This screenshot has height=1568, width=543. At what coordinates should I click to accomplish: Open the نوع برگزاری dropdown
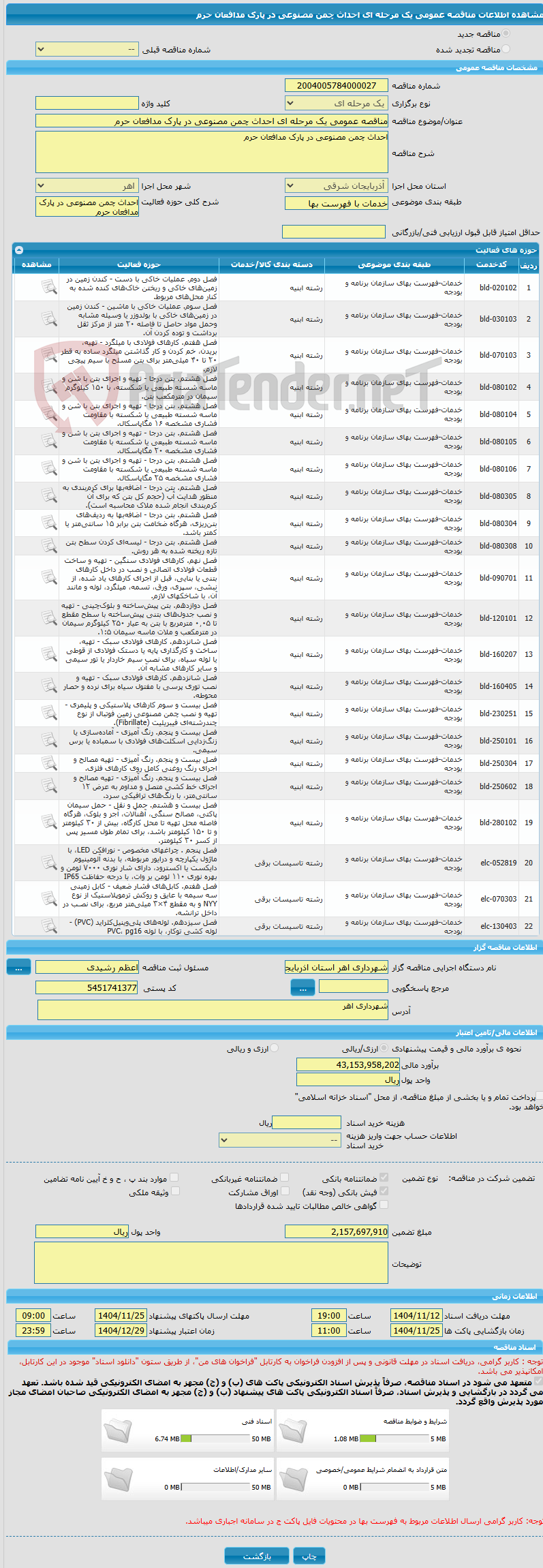point(337,103)
